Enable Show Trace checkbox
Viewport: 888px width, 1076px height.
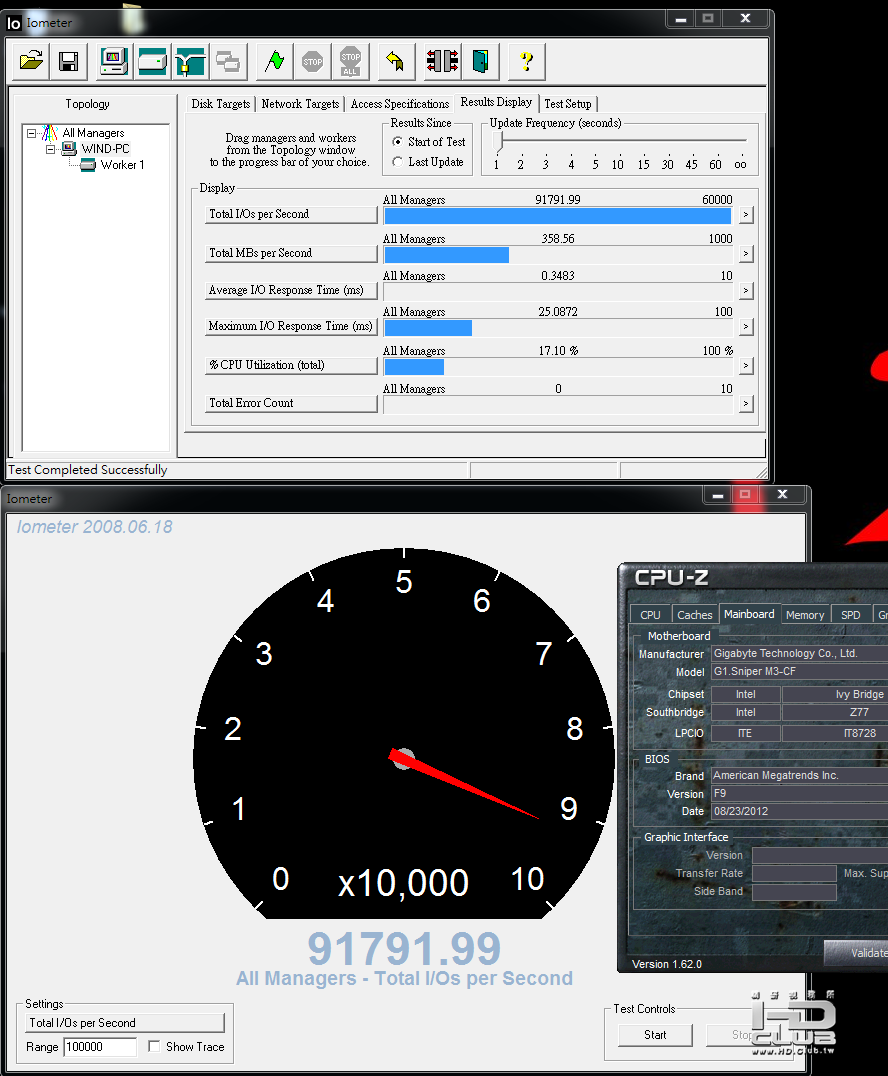pos(154,1046)
